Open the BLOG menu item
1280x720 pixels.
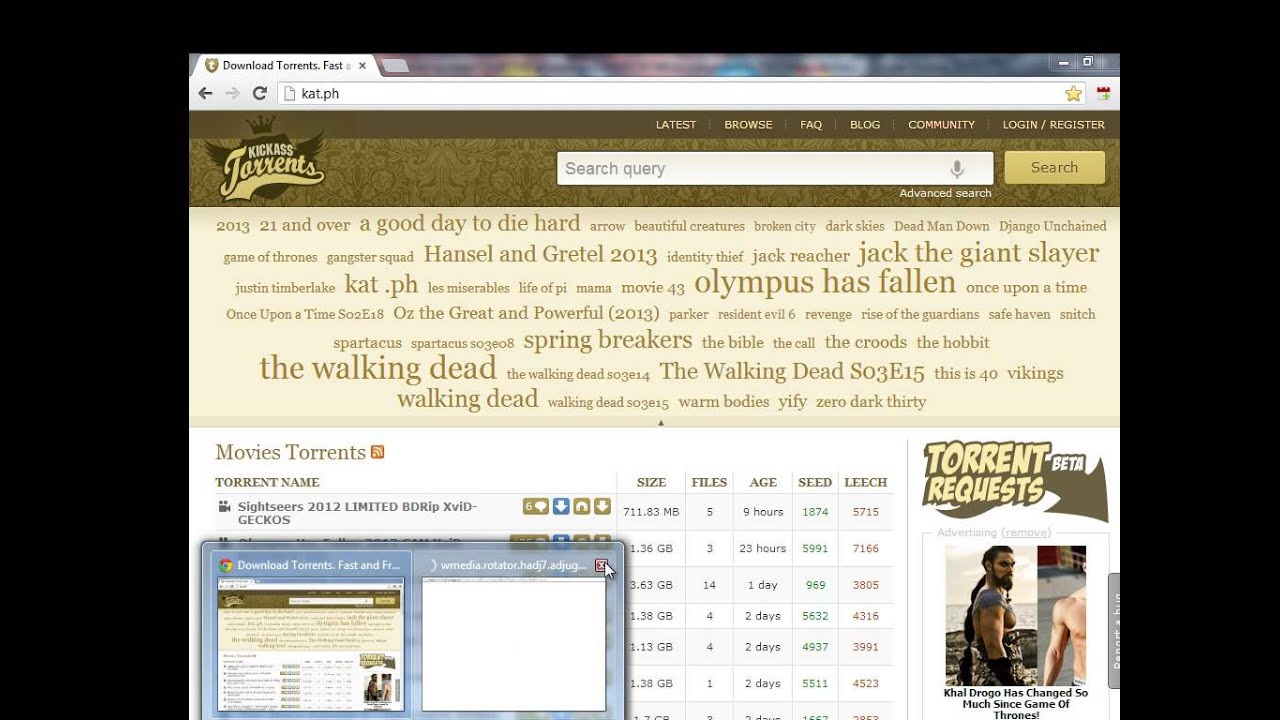tap(865, 125)
